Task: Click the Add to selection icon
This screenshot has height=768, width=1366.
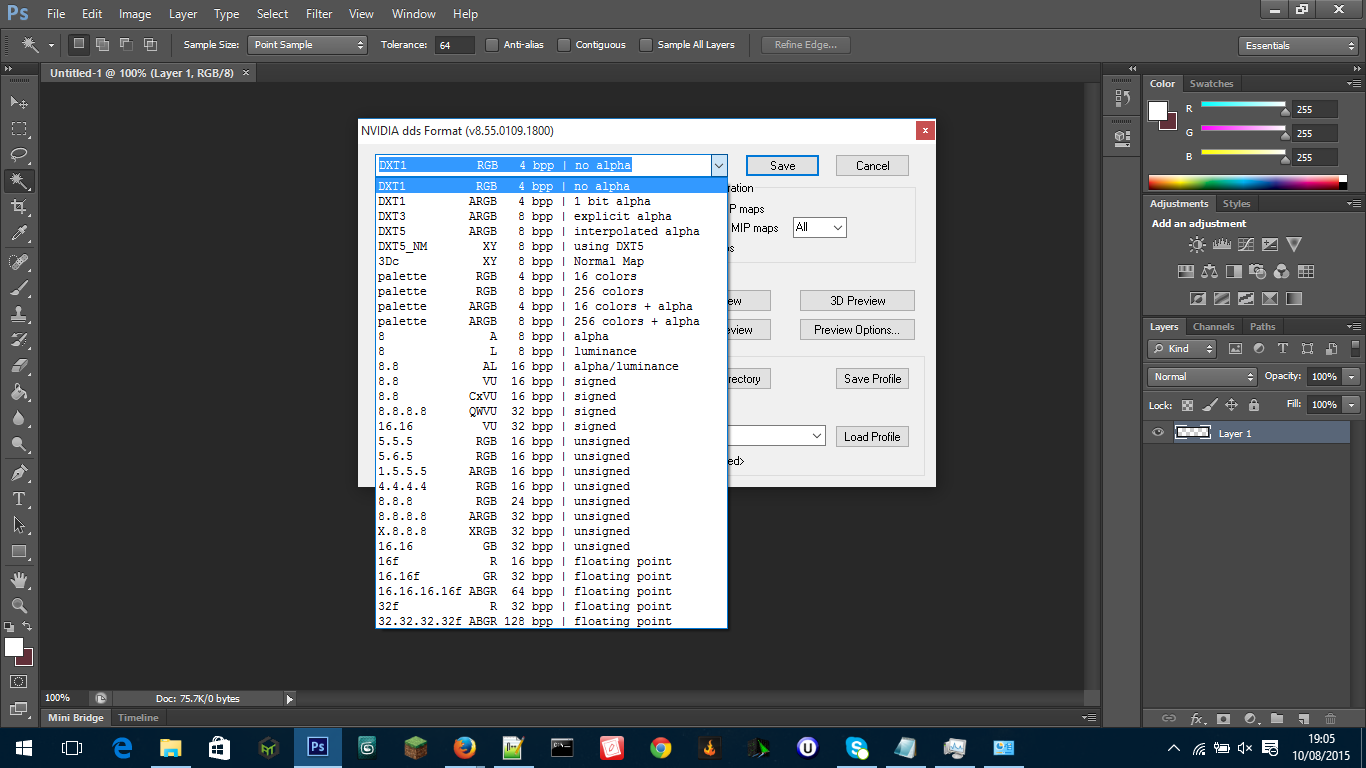Action: [102, 45]
